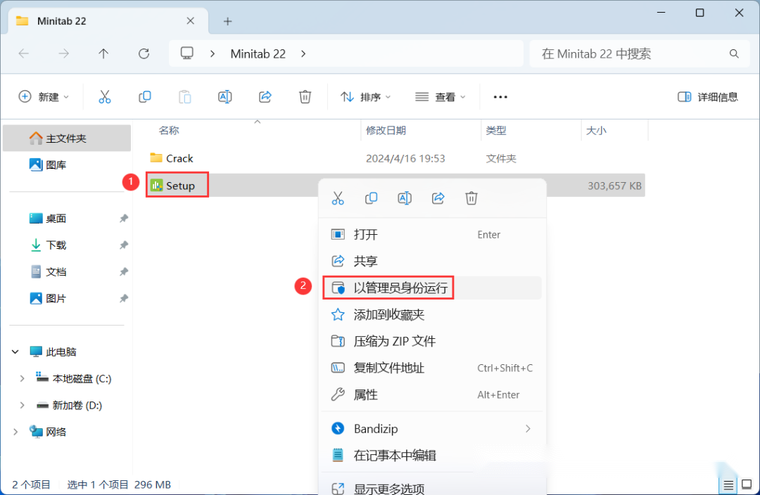Choose 复制文件地址 in the context menu
This screenshot has width=760, height=495.
pyautogui.click(x=432, y=368)
